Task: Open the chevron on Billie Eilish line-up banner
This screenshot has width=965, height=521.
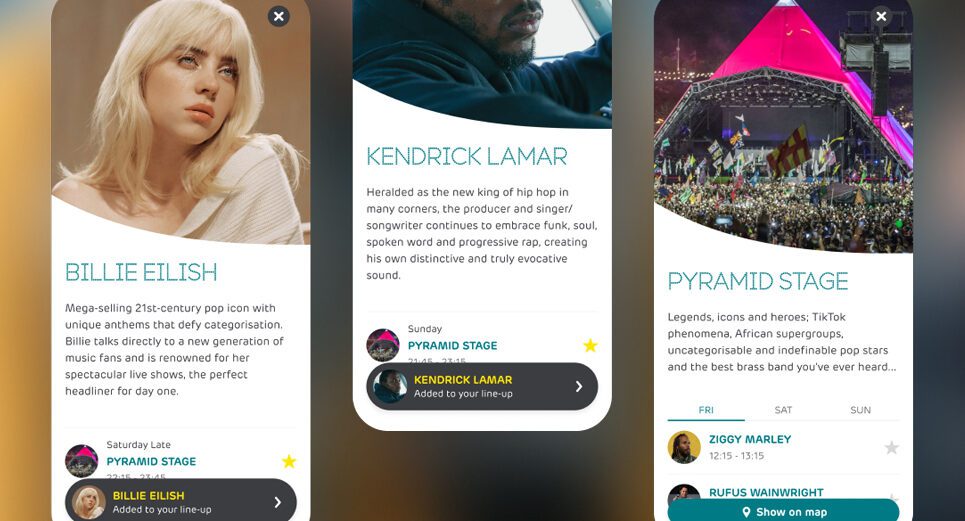Action: coord(278,503)
